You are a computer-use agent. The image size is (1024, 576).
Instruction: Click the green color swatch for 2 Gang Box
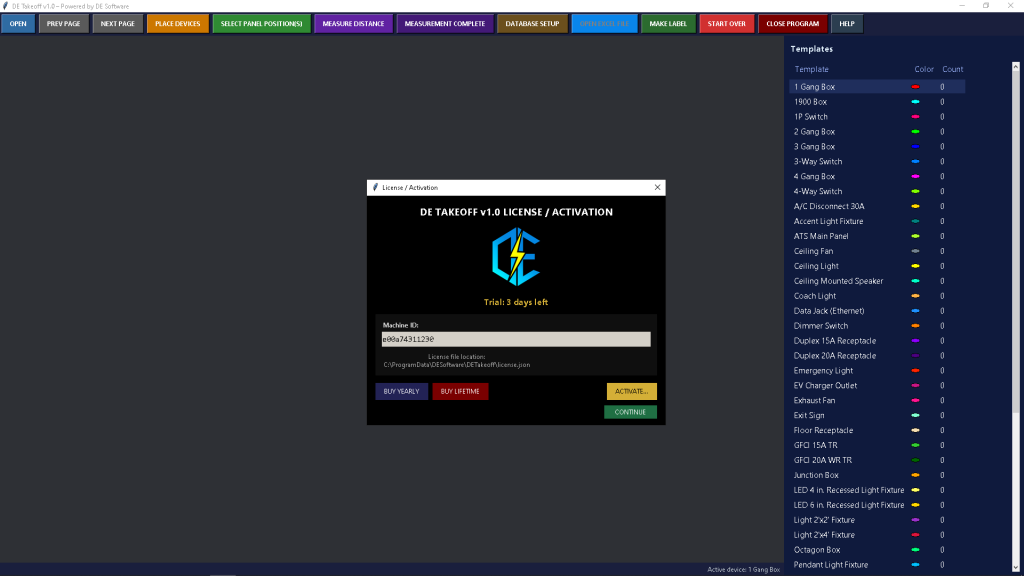coord(915,132)
